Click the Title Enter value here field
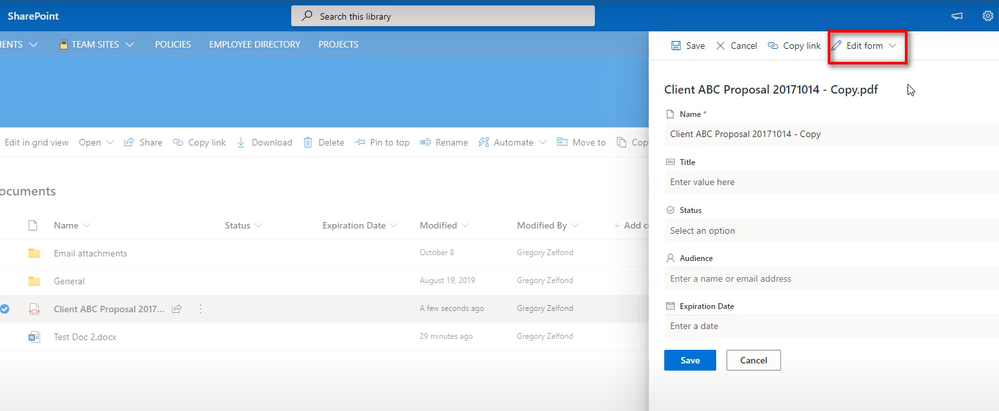999x411 pixels. pos(831,182)
